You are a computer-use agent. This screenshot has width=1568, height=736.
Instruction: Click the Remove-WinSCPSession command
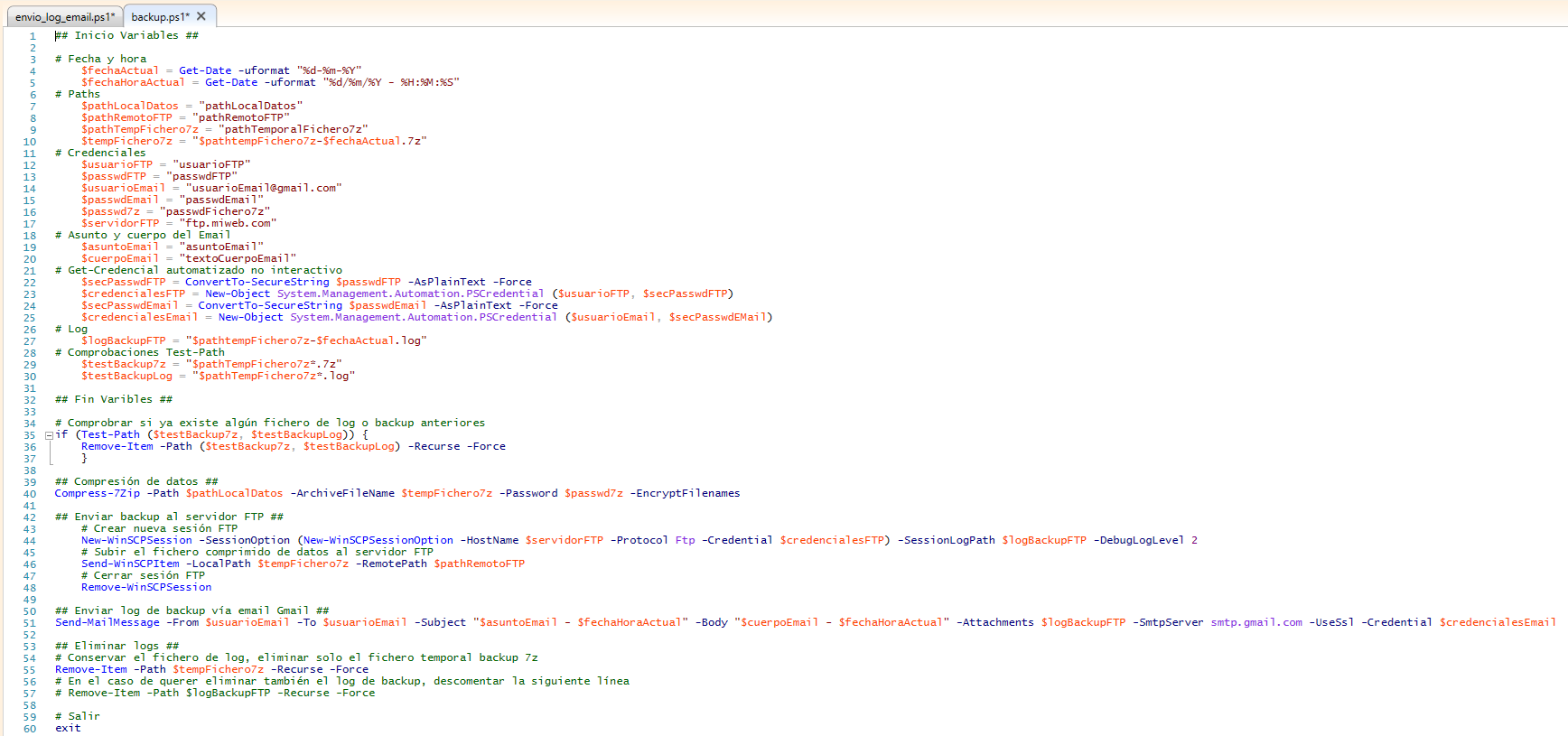click(x=146, y=588)
